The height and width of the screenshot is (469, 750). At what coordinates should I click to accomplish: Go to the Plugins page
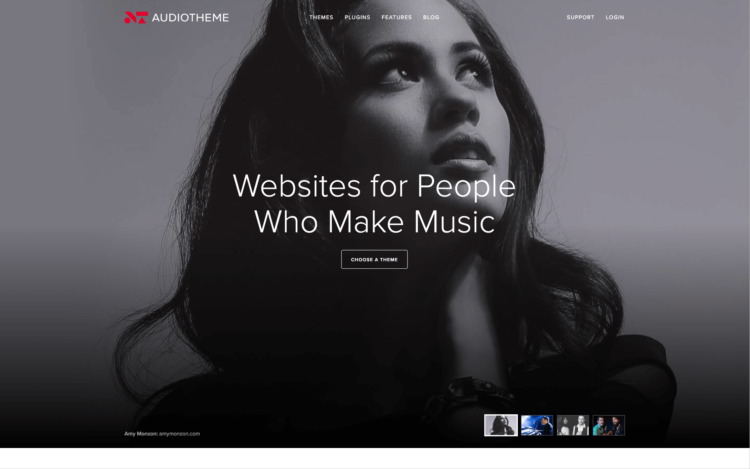pos(357,17)
